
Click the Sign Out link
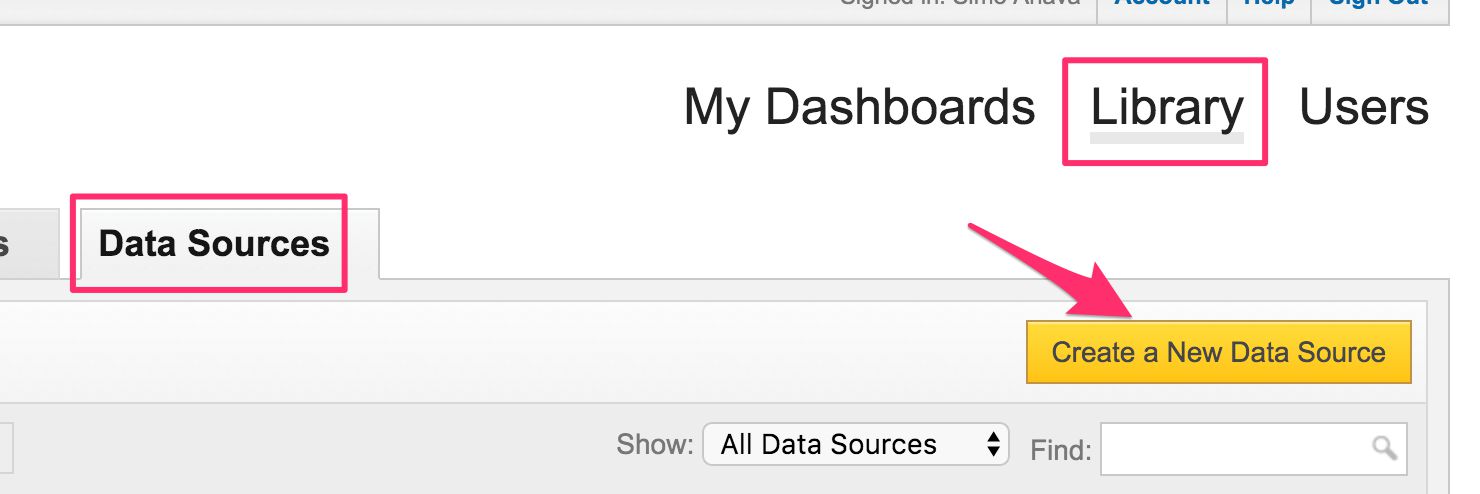(1378, 4)
